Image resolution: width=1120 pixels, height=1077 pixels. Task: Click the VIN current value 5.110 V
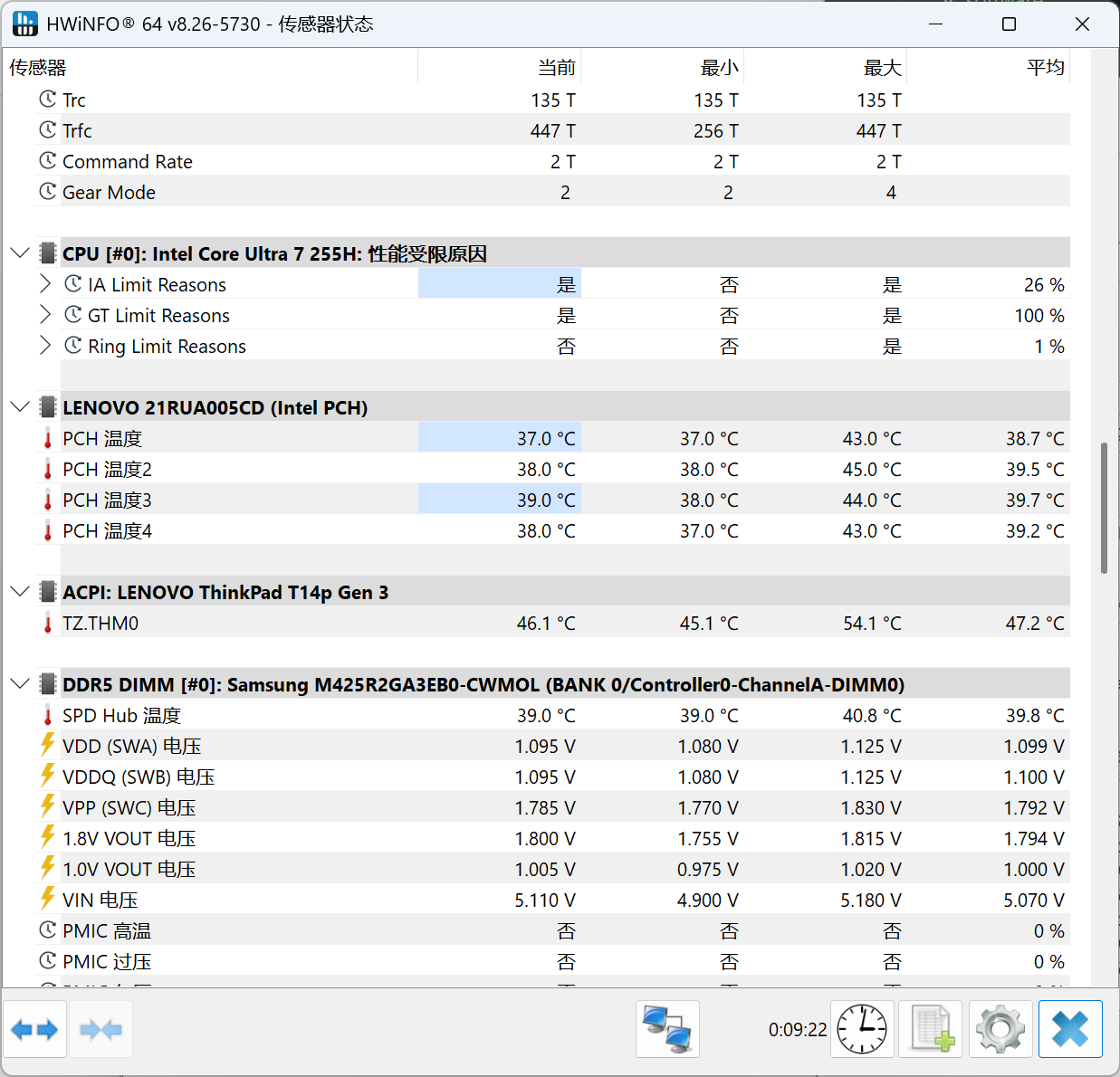(545, 901)
